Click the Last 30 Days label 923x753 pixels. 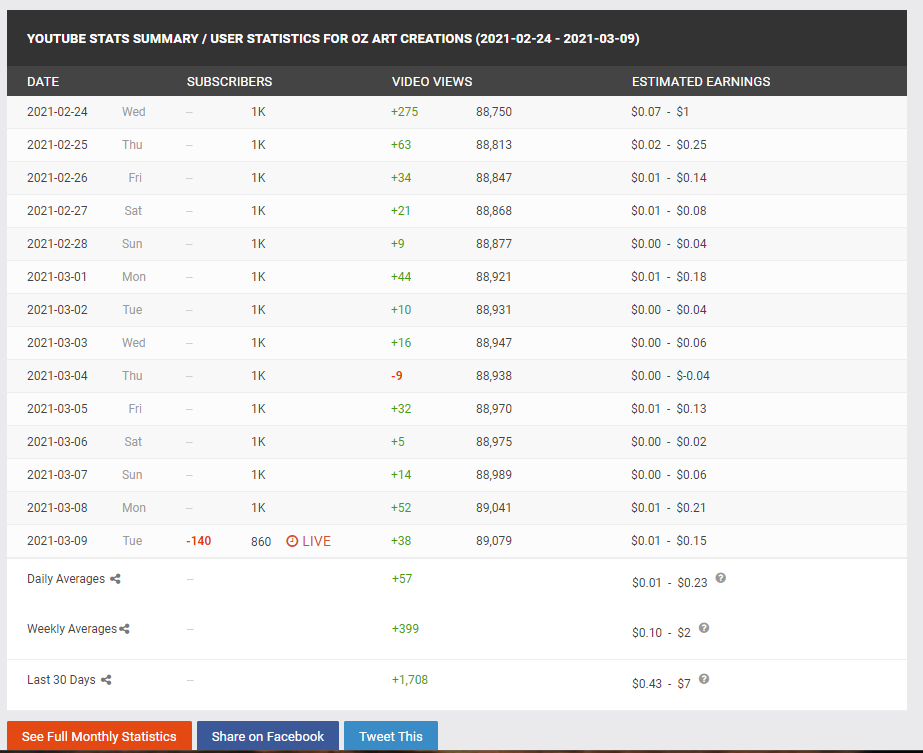61,680
